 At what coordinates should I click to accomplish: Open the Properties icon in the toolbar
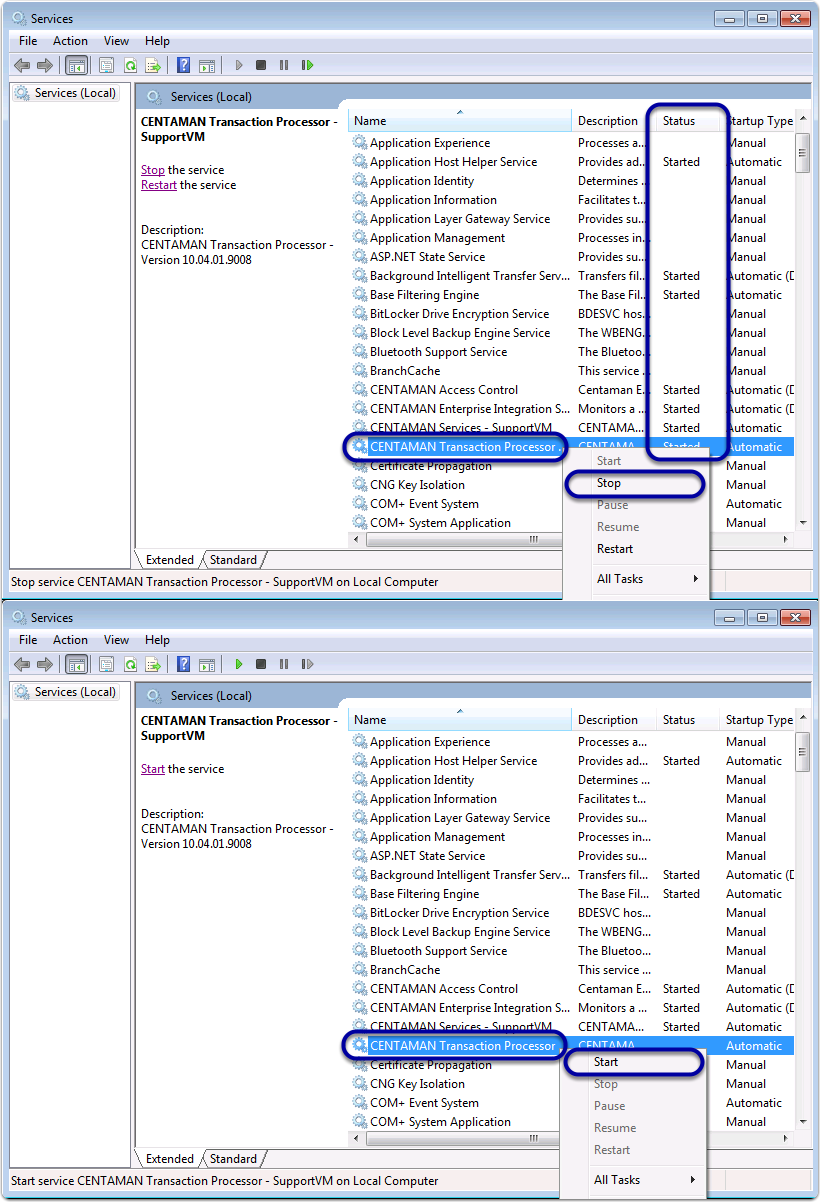click(x=105, y=65)
